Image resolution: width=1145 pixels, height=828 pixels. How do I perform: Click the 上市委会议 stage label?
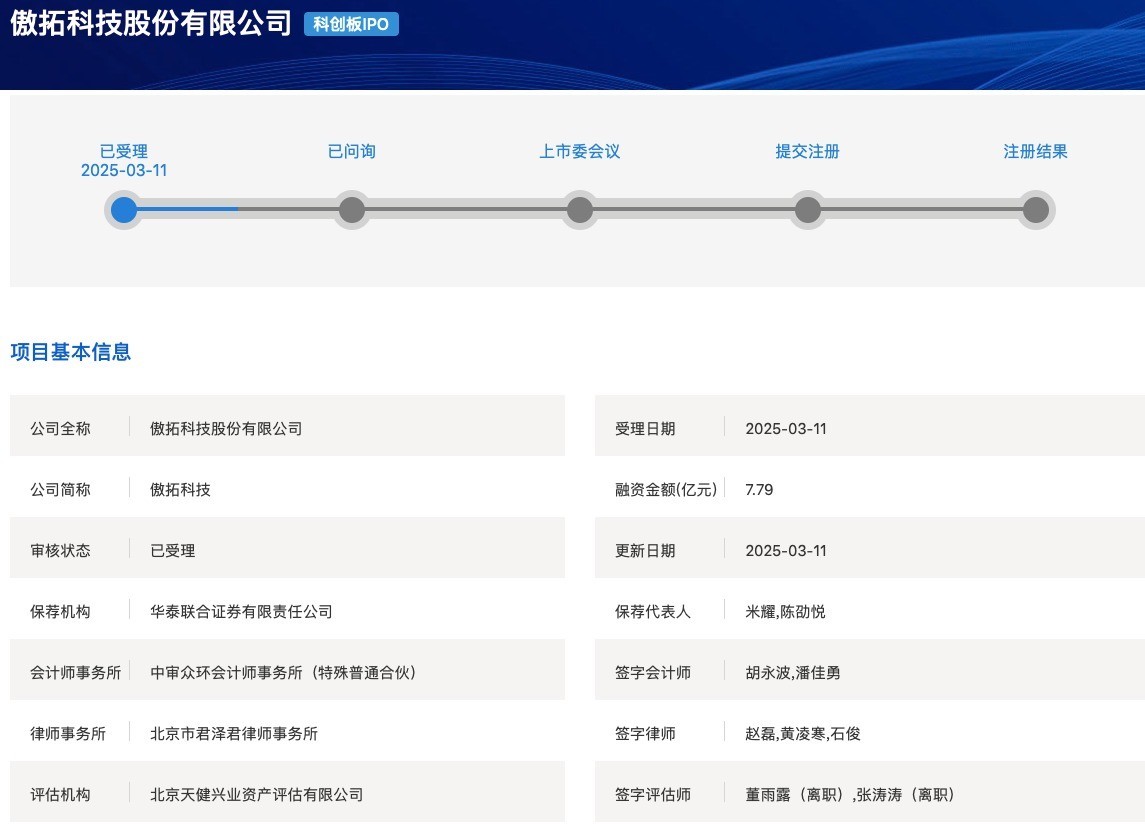tap(580, 152)
